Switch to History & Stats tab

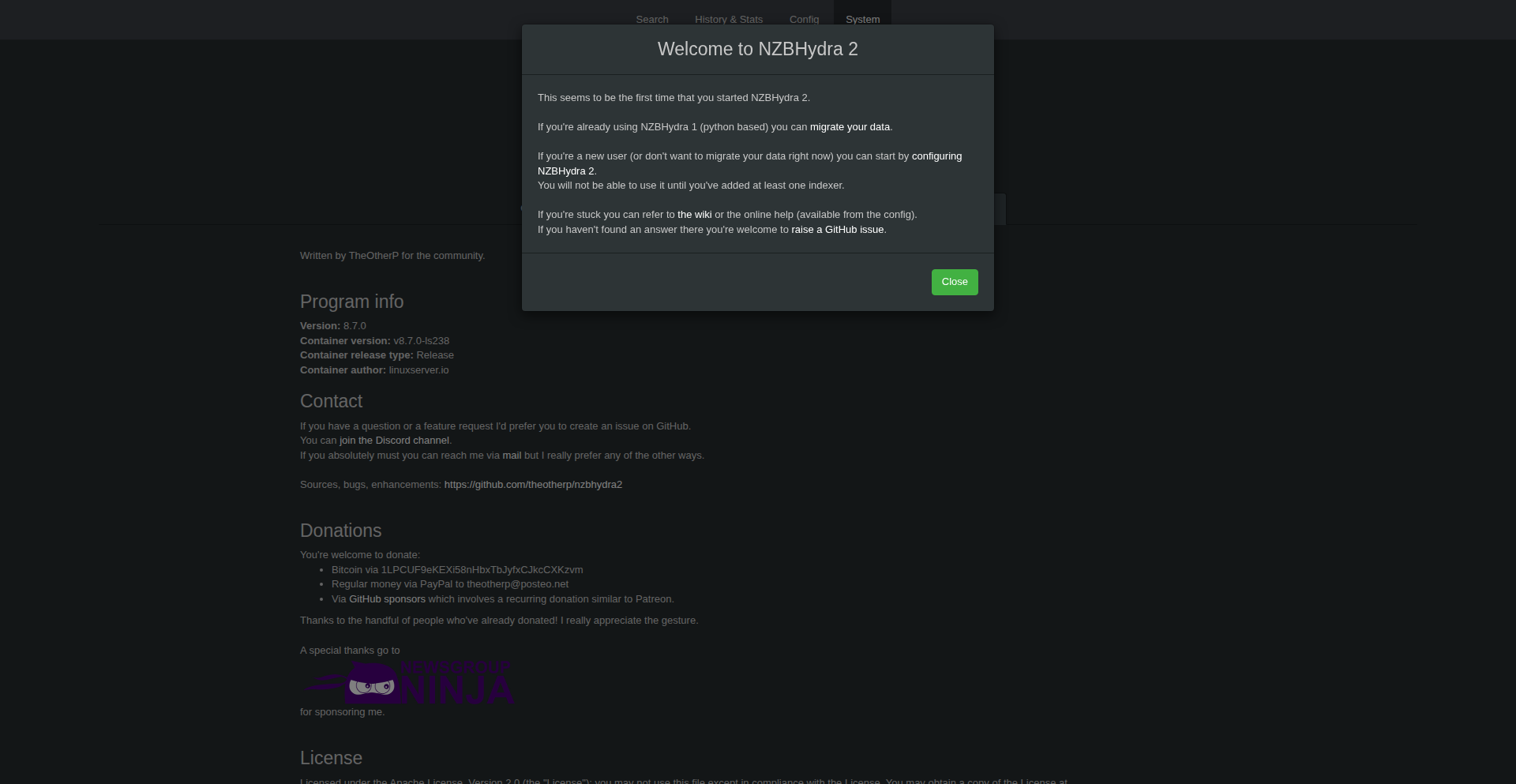728,20
